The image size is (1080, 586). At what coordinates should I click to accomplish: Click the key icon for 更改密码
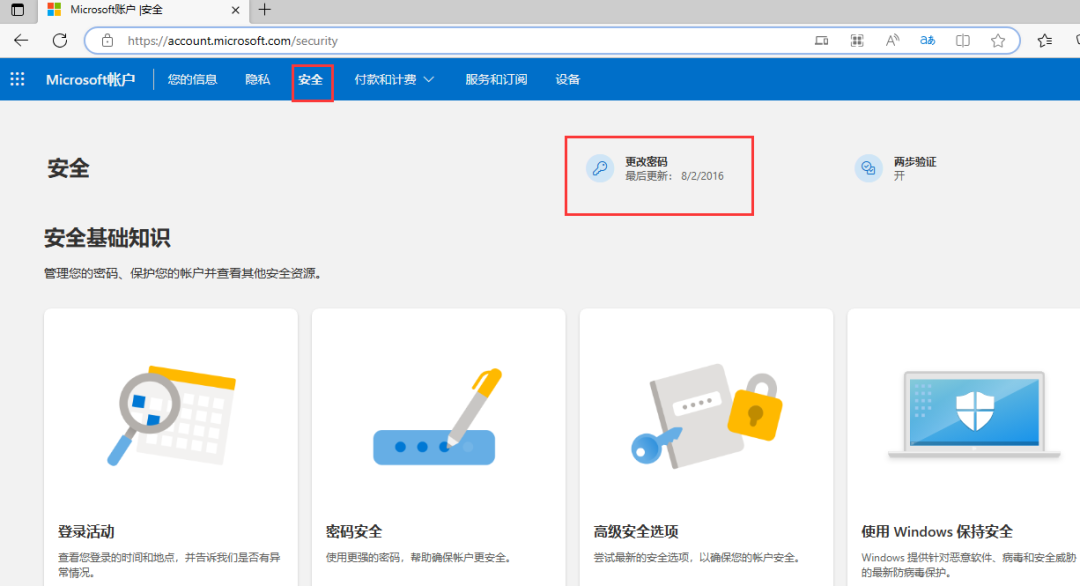(600, 168)
